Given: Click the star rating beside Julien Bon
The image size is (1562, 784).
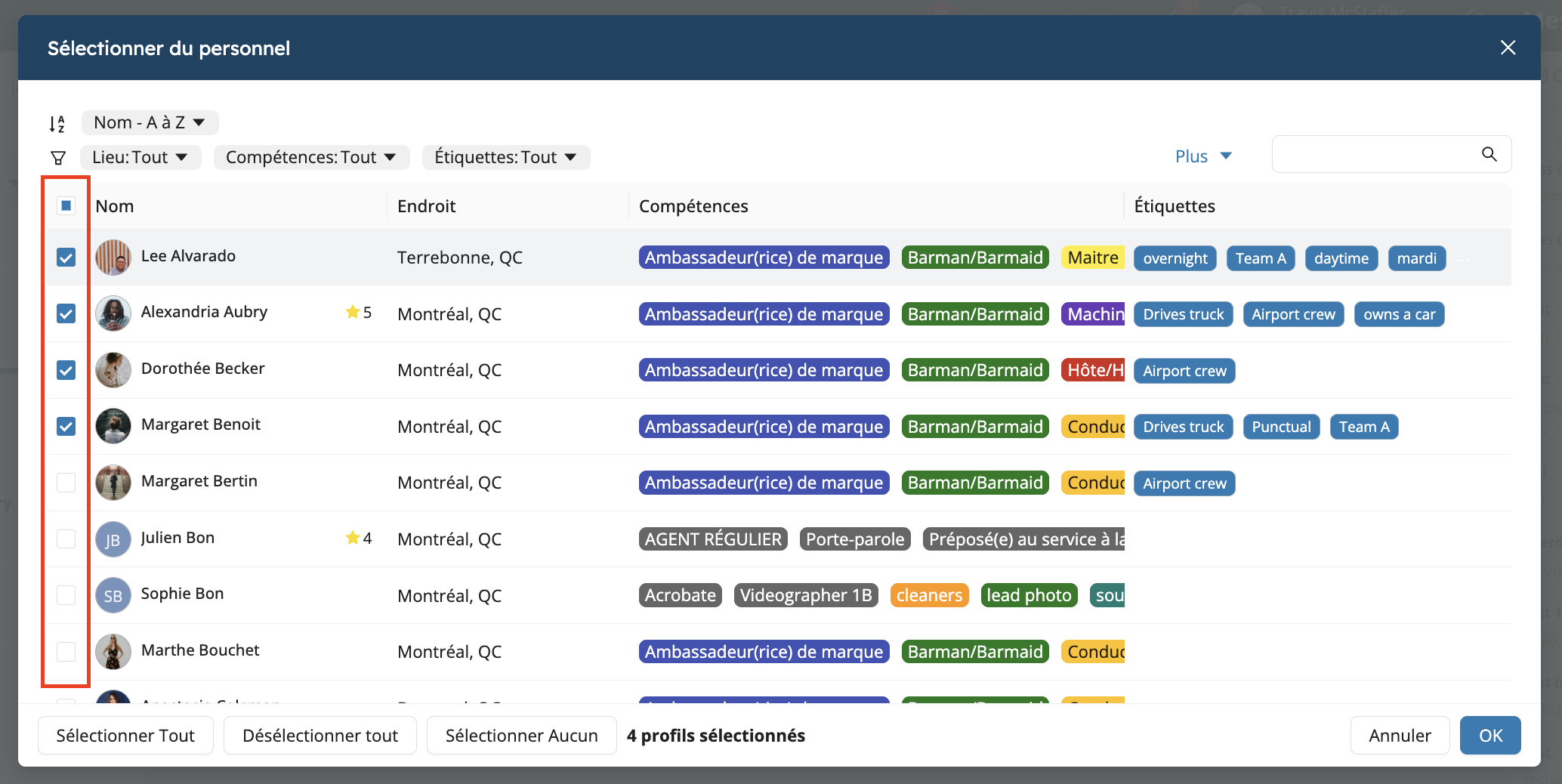Looking at the screenshot, I should 358,539.
